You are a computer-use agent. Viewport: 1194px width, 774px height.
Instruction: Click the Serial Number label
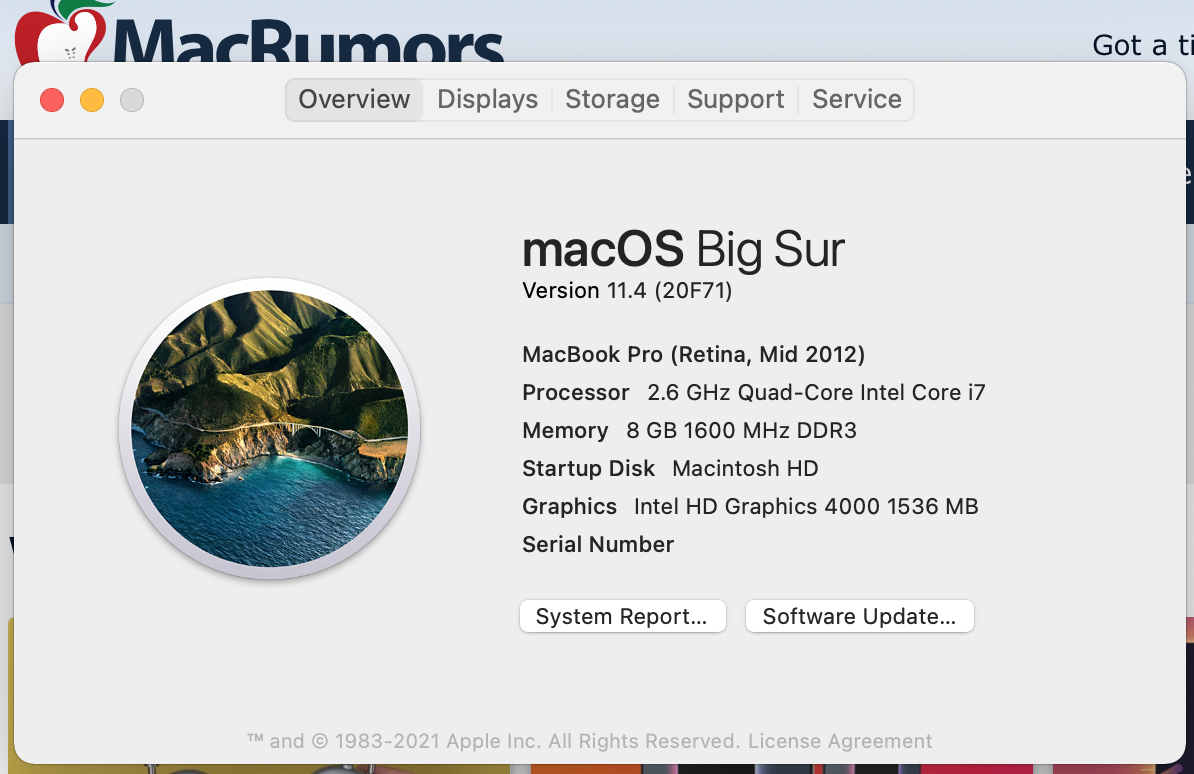click(x=598, y=545)
